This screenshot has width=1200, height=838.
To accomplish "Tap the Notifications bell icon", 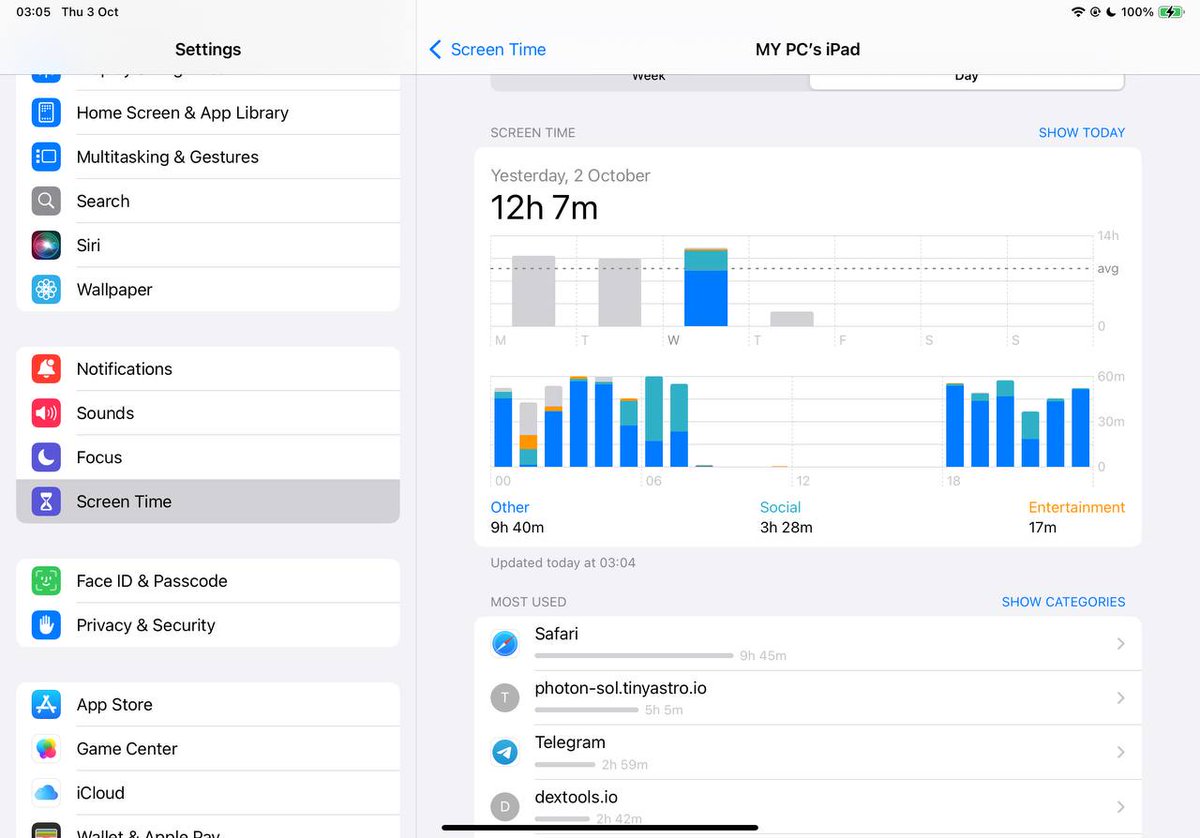I will tap(46, 369).
